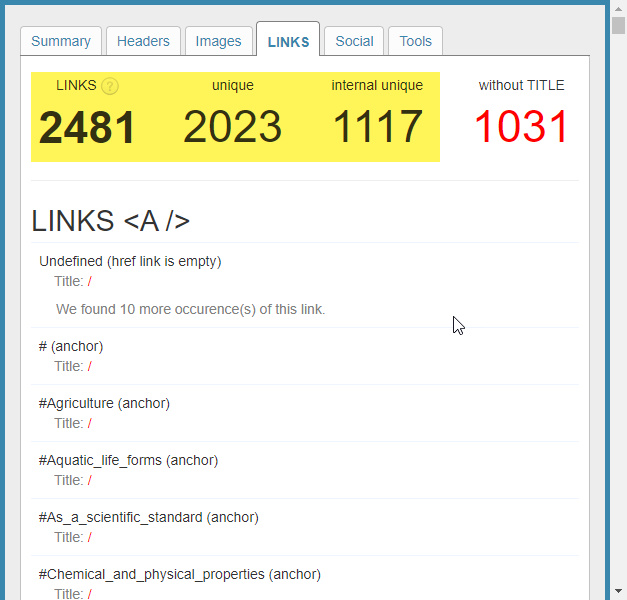The width and height of the screenshot is (627, 600).
Task: Click the scrollbar up arrow
Action: 618,9
